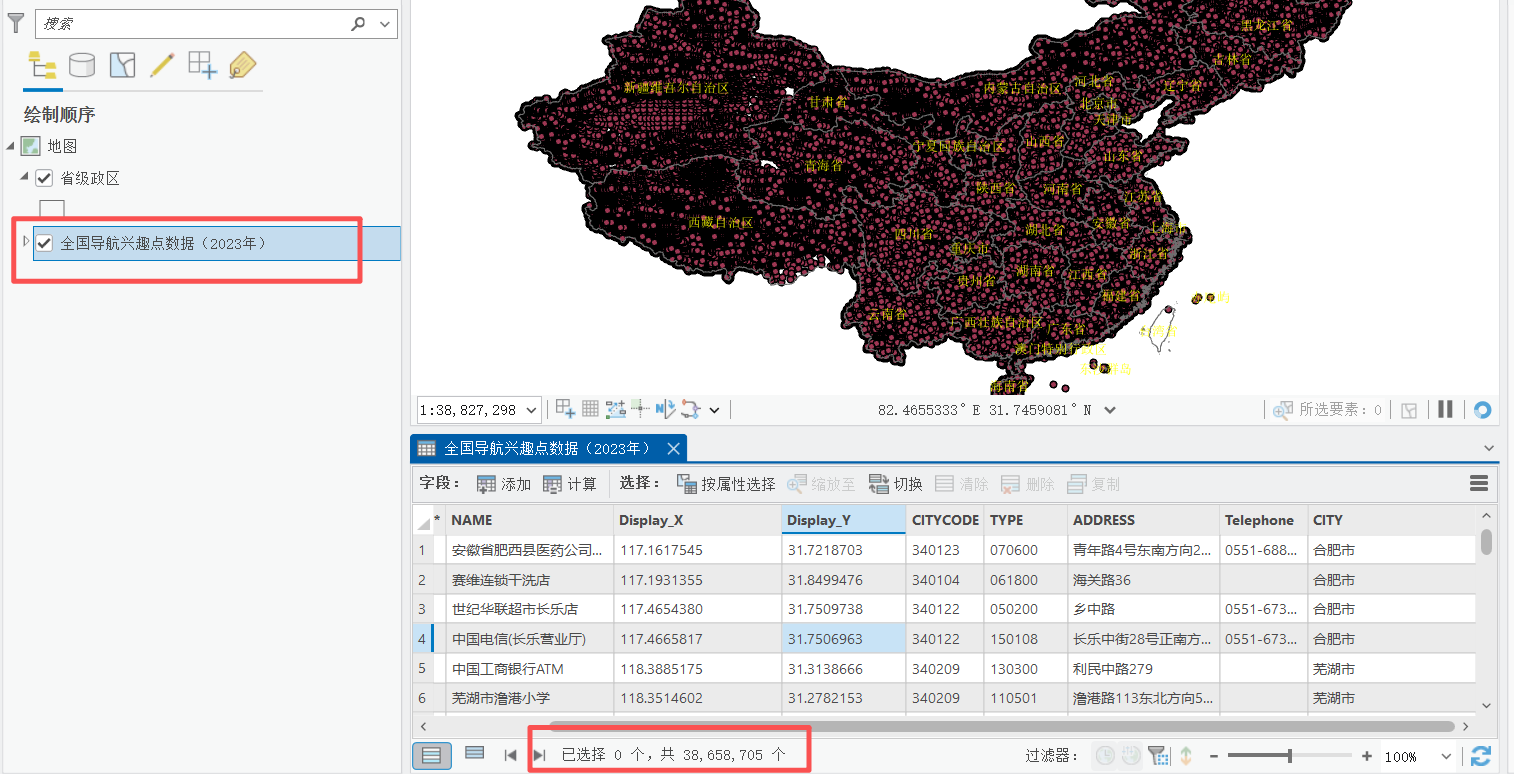
Task: Toggle show selected records view
Action: coord(475,754)
